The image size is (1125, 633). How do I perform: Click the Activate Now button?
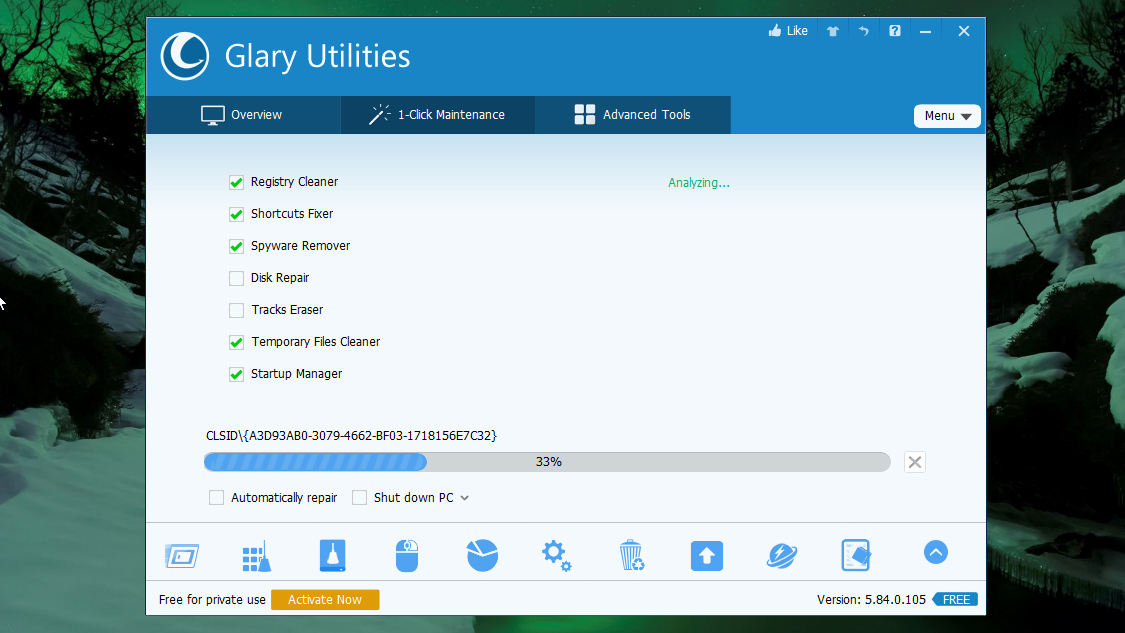point(325,599)
